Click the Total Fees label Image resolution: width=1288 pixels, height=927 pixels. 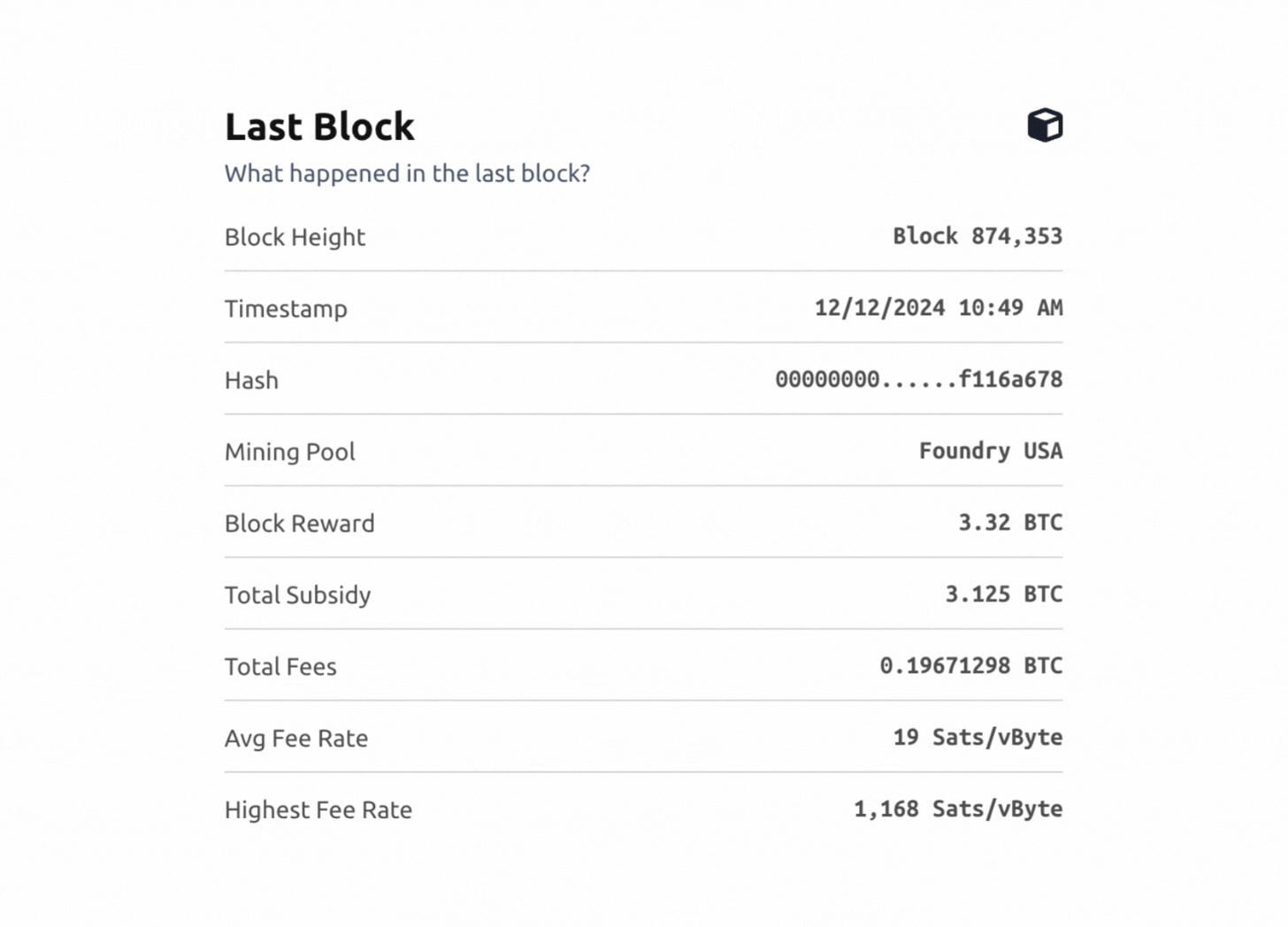(280, 667)
